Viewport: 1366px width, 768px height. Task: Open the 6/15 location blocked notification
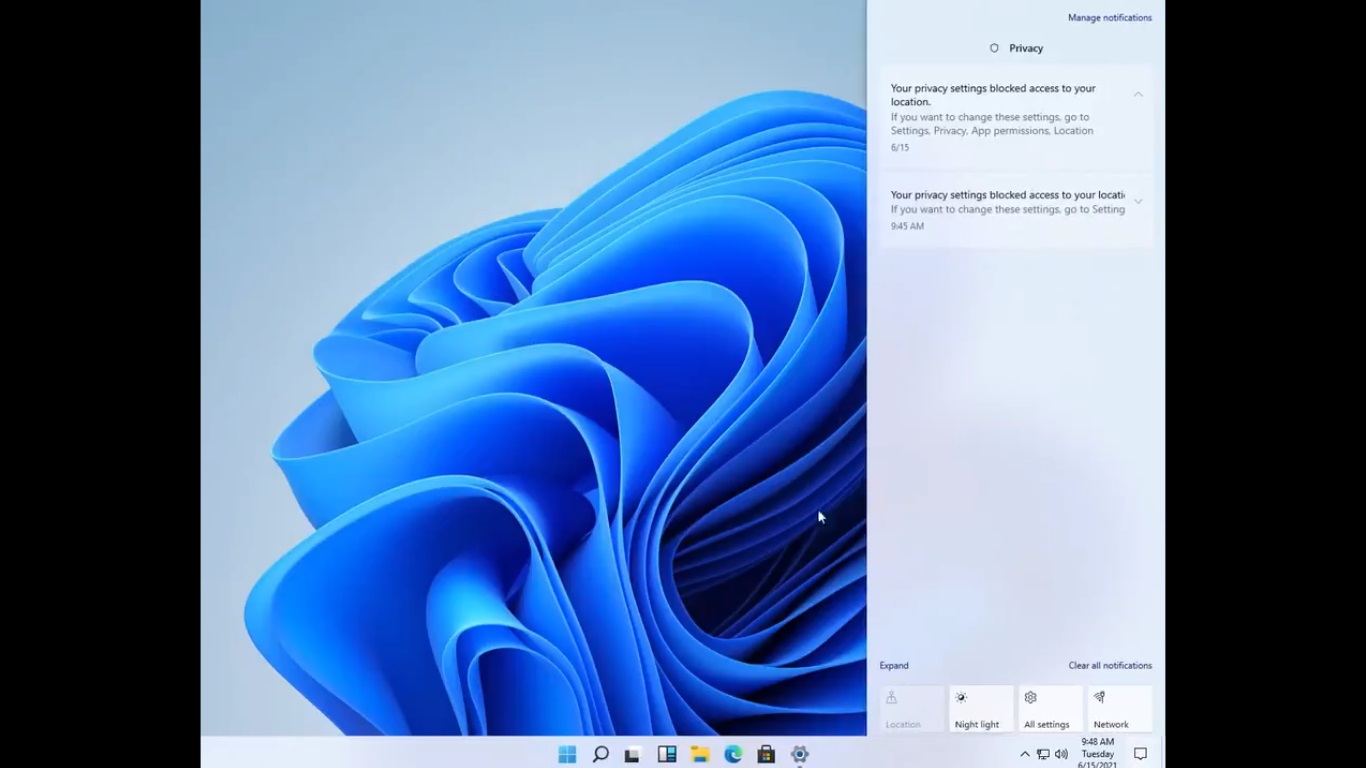[1016, 117]
